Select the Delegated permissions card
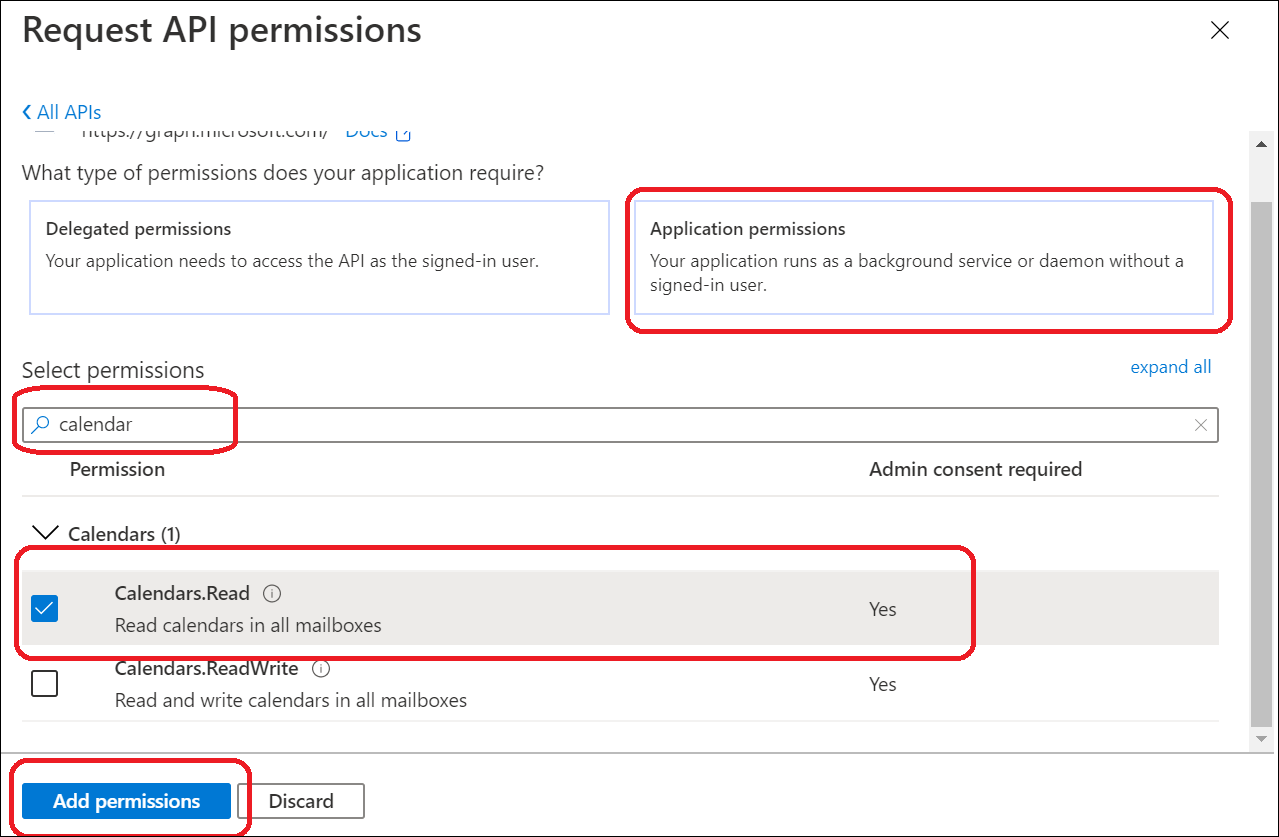The height and width of the screenshot is (837, 1279). coord(319,258)
